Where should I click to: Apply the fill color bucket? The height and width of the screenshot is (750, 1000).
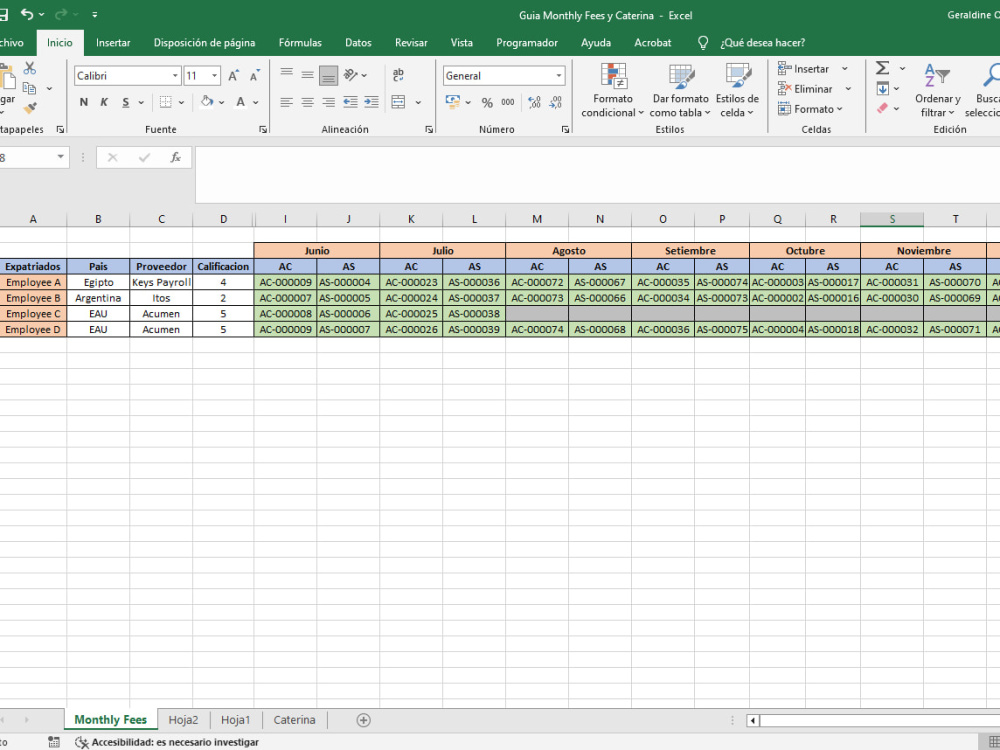[207, 101]
